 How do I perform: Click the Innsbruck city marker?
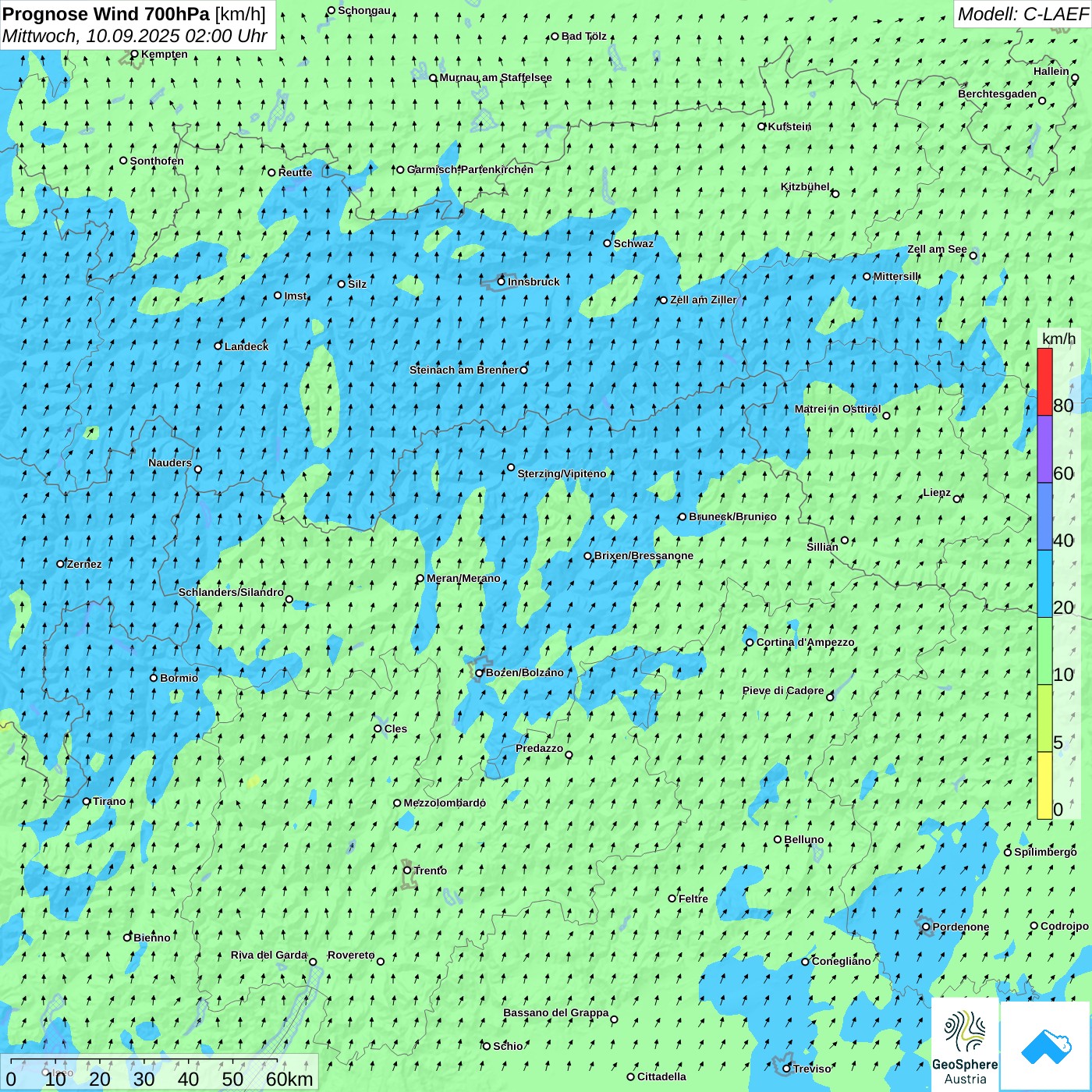tap(502, 282)
